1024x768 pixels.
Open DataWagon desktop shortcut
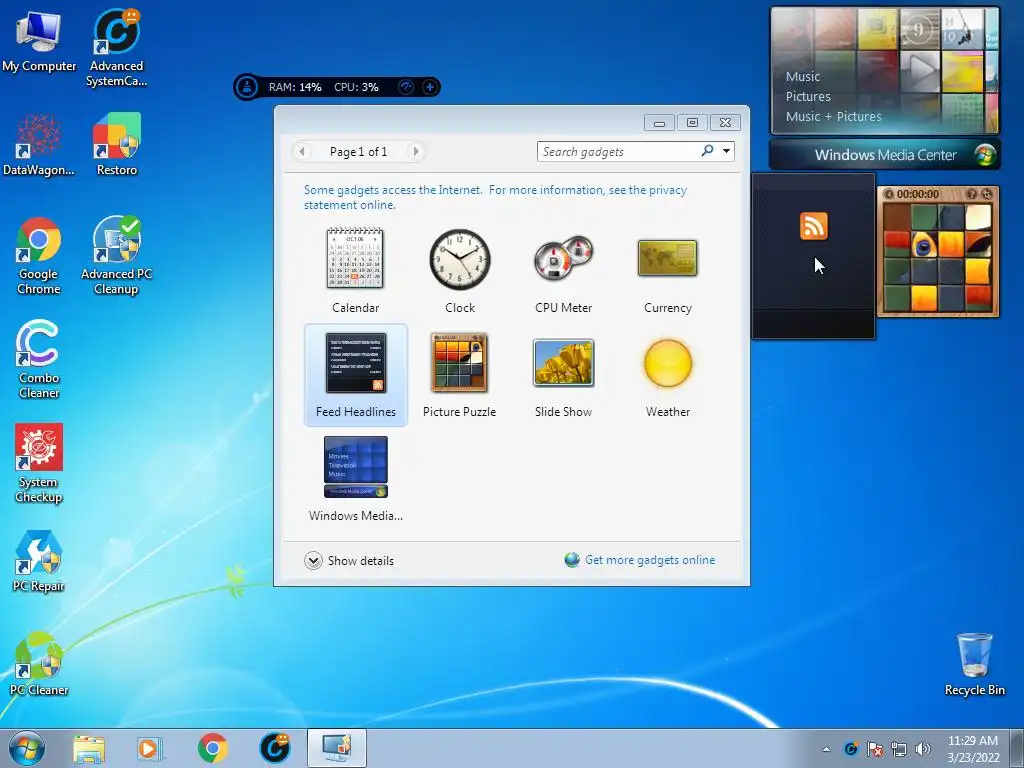point(39,145)
